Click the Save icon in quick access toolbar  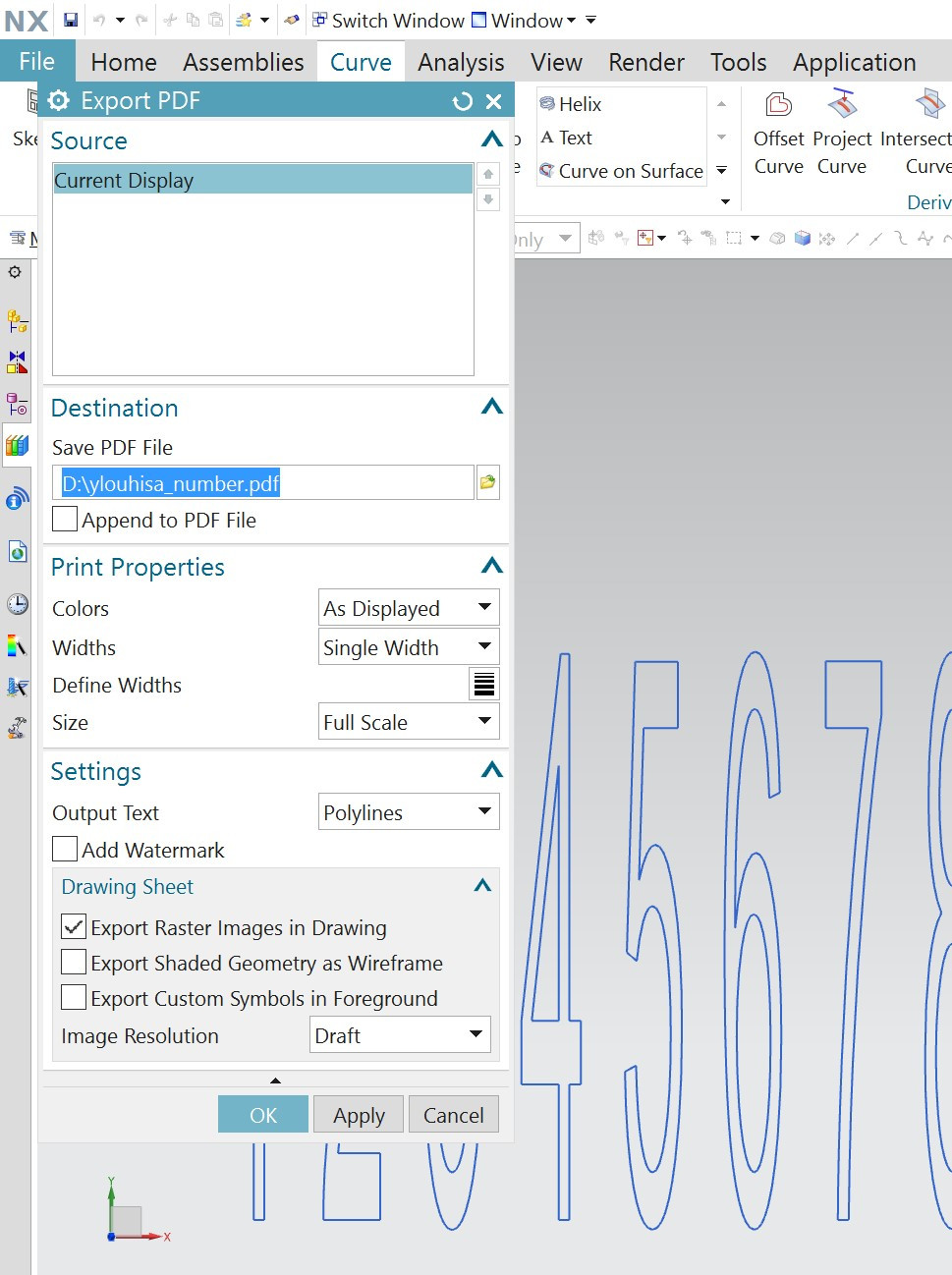point(71,20)
